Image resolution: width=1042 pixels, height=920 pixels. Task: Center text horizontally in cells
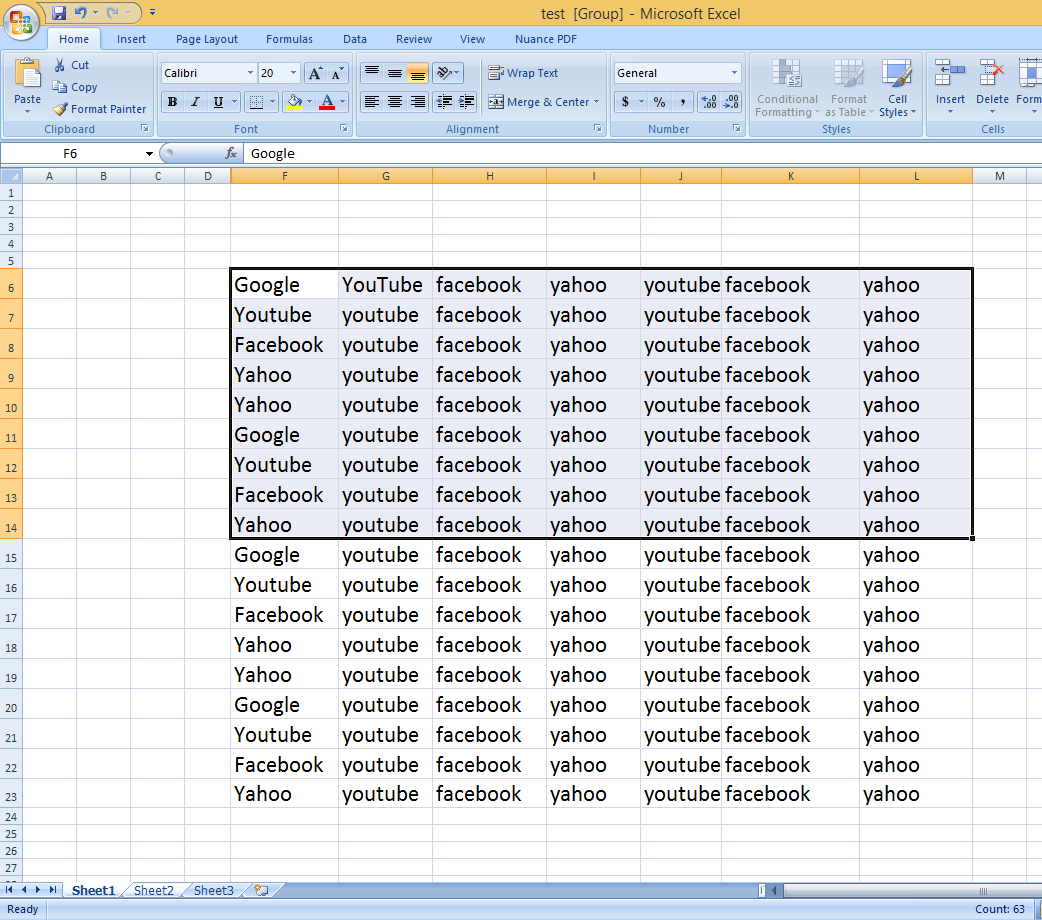click(395, 102)
